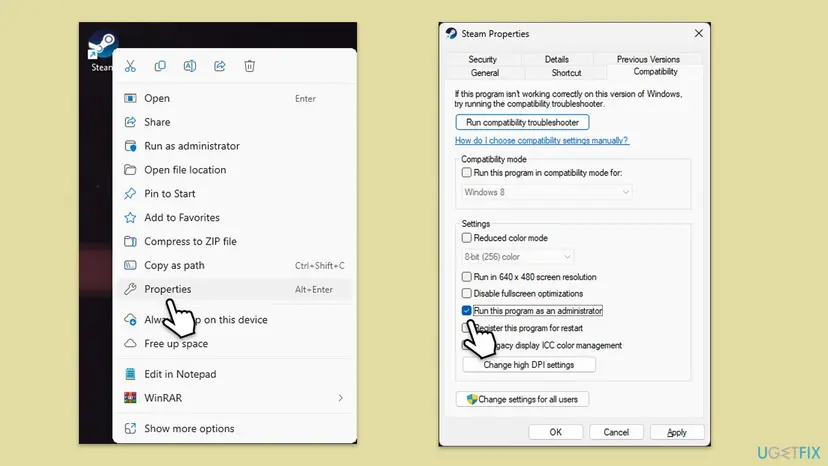Image resolution: width=828 pixels, height=466 pixels.
Task: Open the 8-bit (256) color dropdown
Action: pyautogui.click(x=518, y=257)
